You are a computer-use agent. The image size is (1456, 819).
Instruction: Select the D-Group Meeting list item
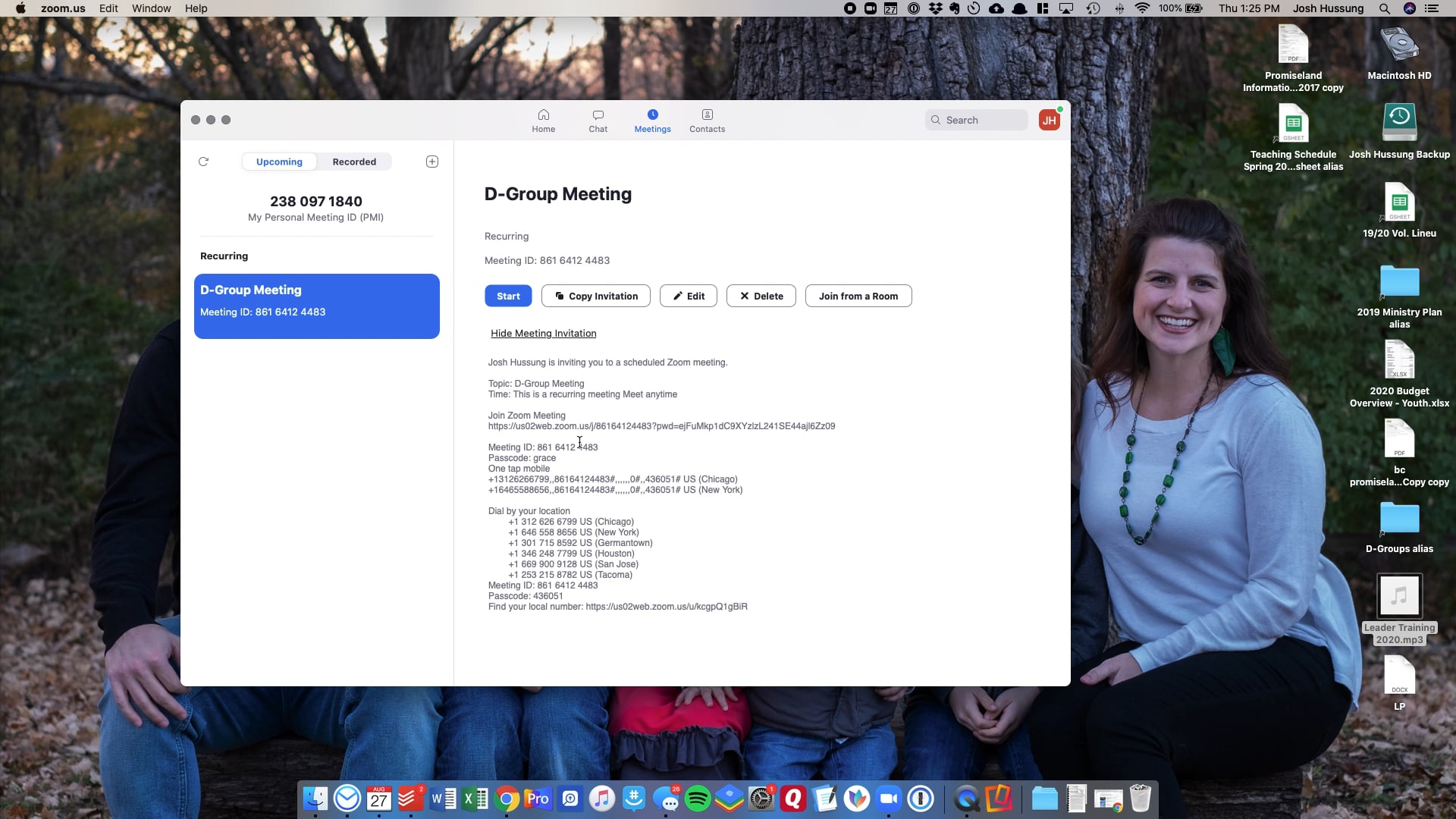point(317,306)
